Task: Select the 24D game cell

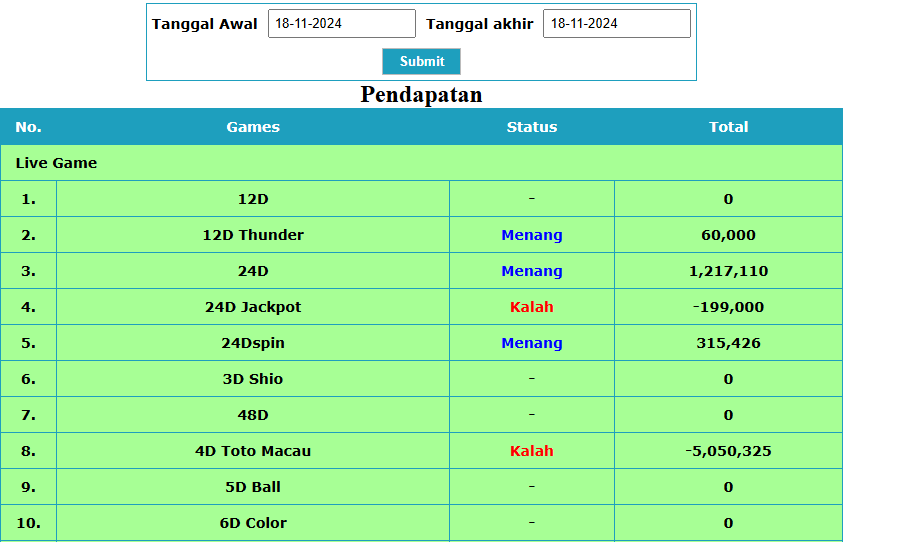Action: tap(253, 271)
